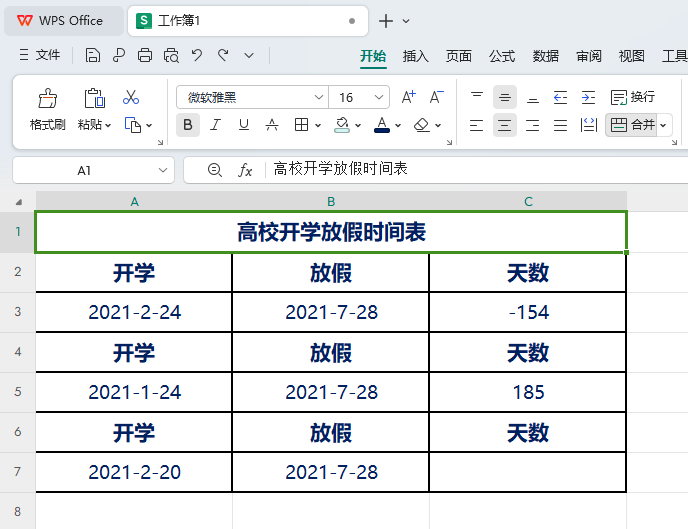Click the Save icon in quick access toolbar

93,56
